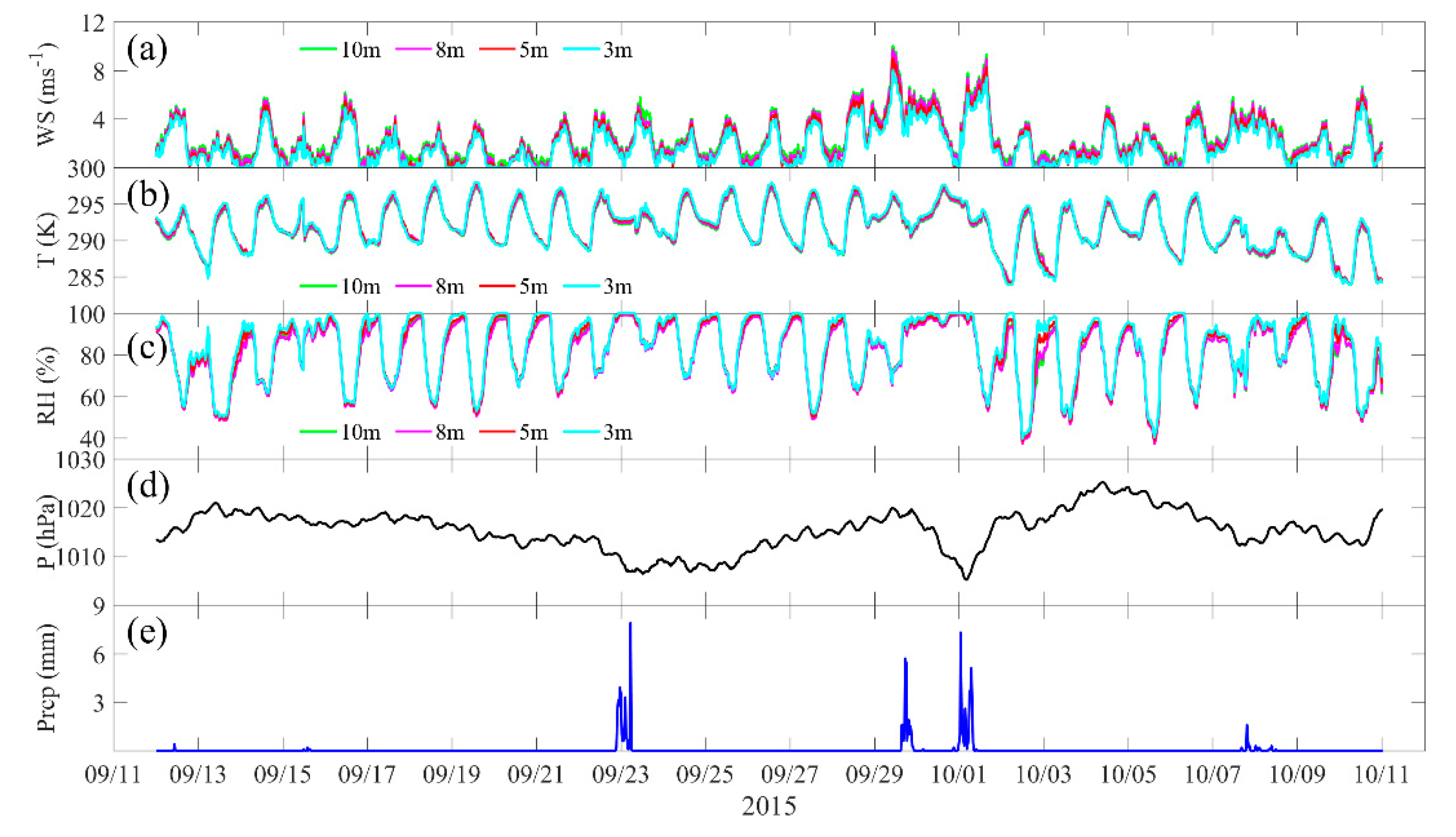Click the 1030 tick on pressure axis

click(x=81, y=461)
